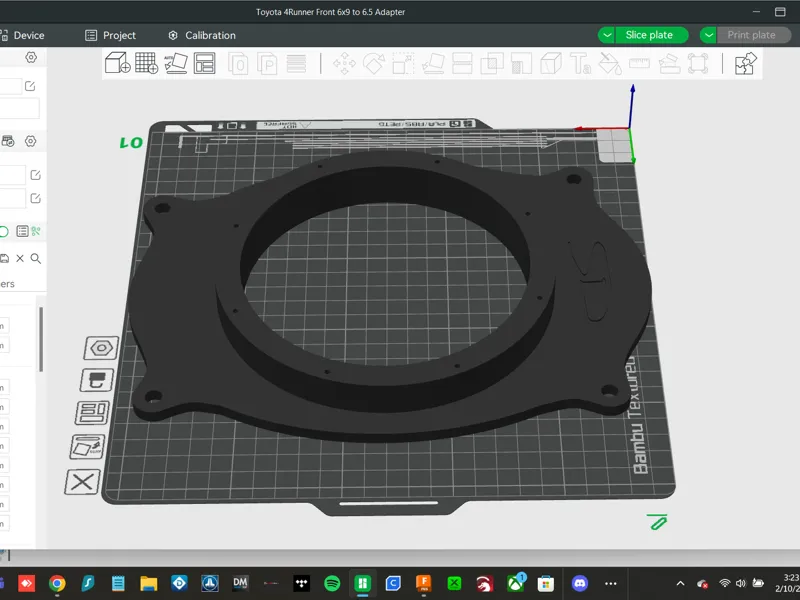
Task: Click the Add plate grid icon
Action: pos(146,63)
